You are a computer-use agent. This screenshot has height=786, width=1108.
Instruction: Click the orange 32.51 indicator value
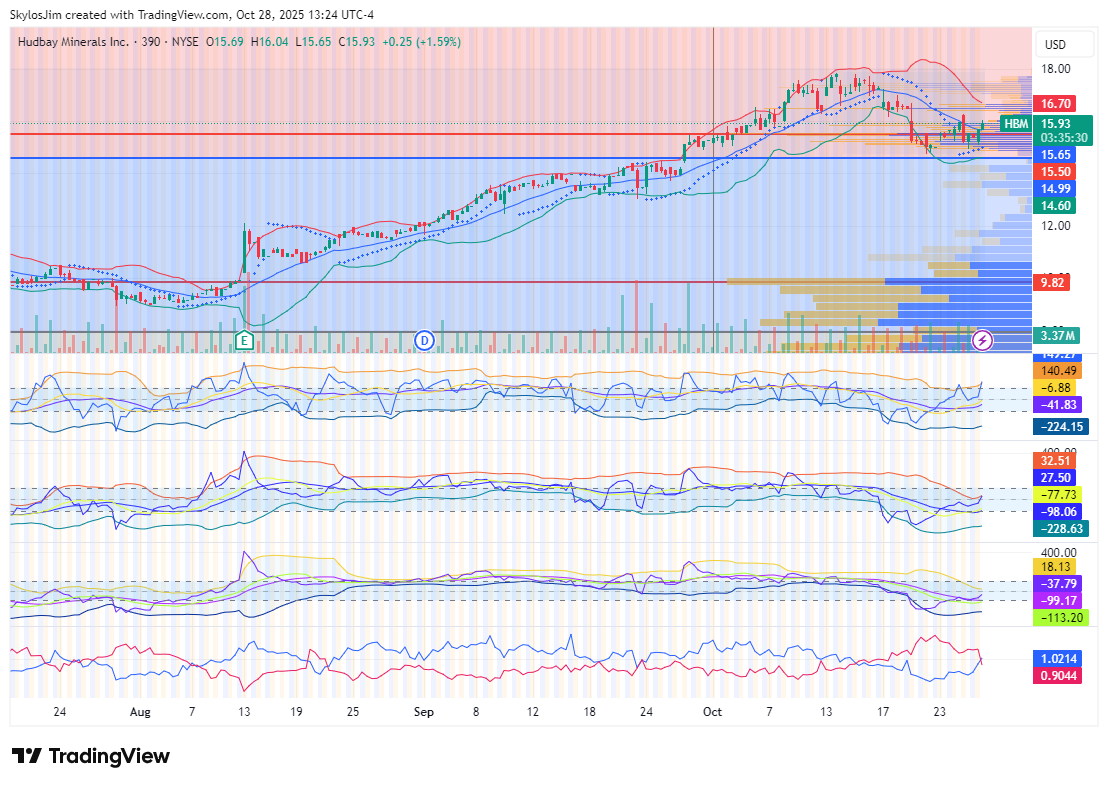(x=1054, y=461)
